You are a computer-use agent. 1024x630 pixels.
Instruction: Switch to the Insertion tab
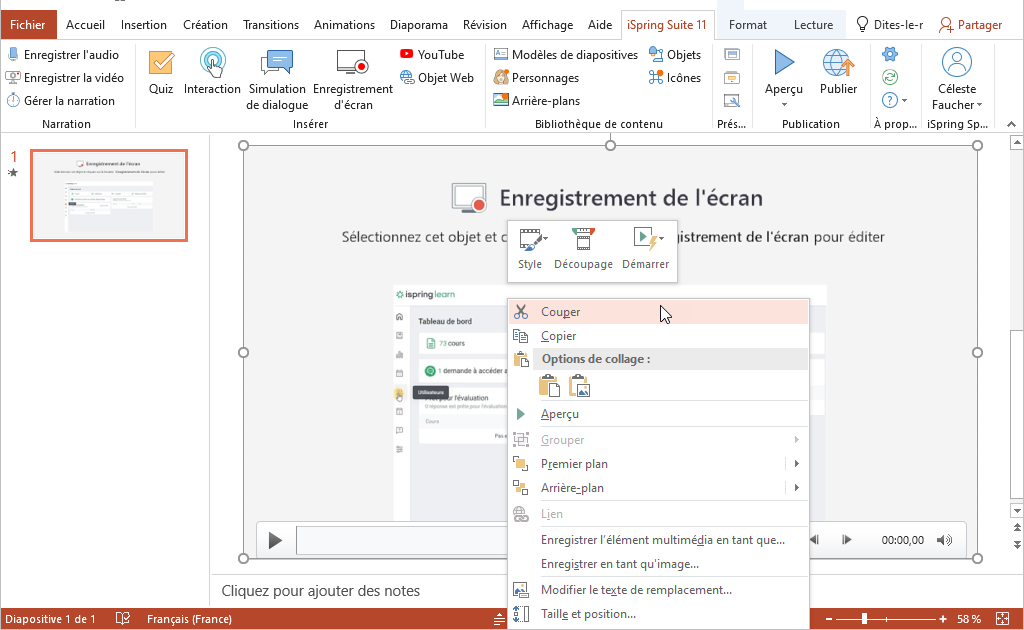pos(144,25)
